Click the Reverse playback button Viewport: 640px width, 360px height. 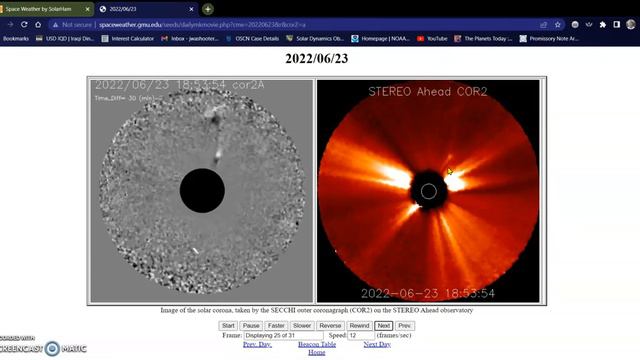(330, 326)
